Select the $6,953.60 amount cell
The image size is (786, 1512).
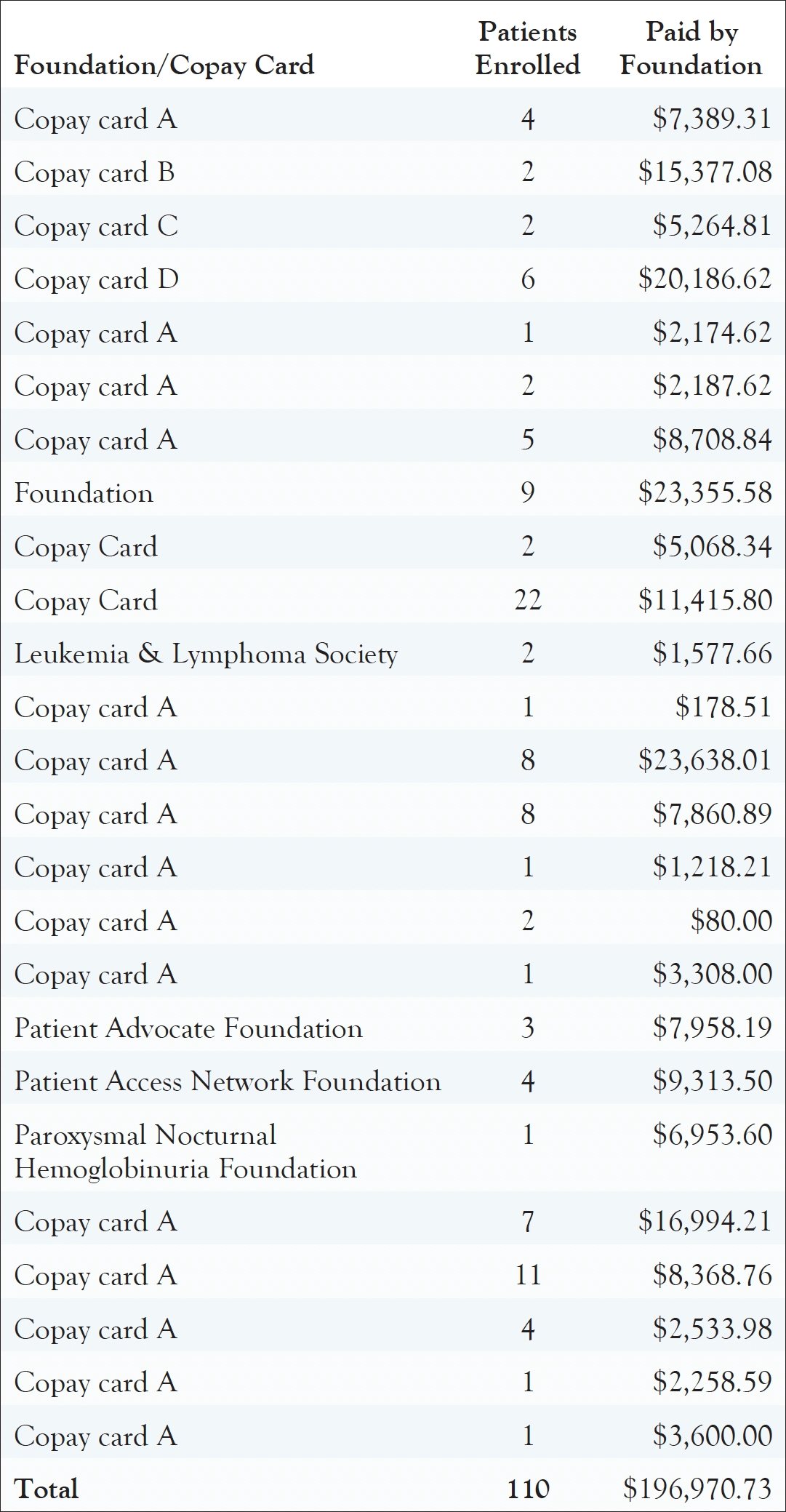(x=712, y=1135)
